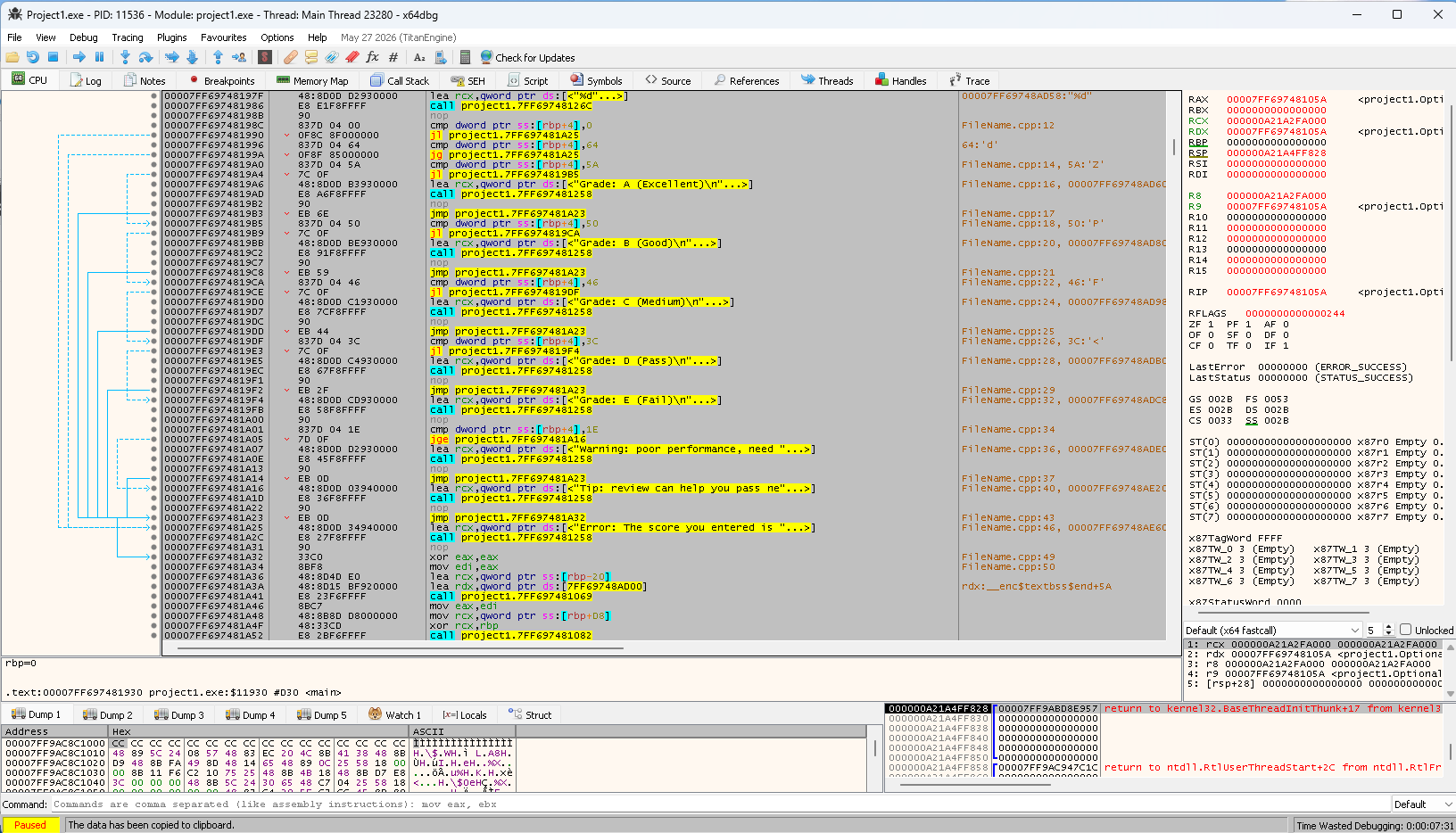Click the disassembly horizontal scrollbar
The image size is (1456, 833).
(x=400, y=647)
